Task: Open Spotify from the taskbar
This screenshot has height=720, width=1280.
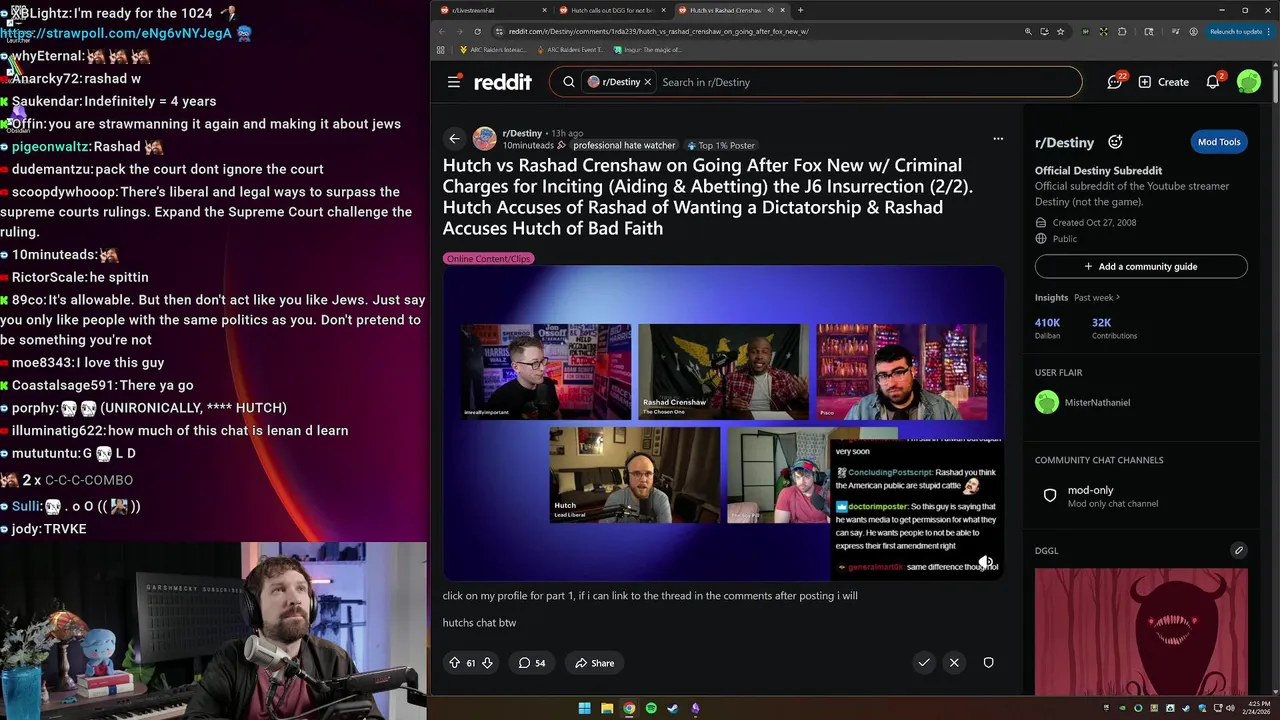Action: 651,709
